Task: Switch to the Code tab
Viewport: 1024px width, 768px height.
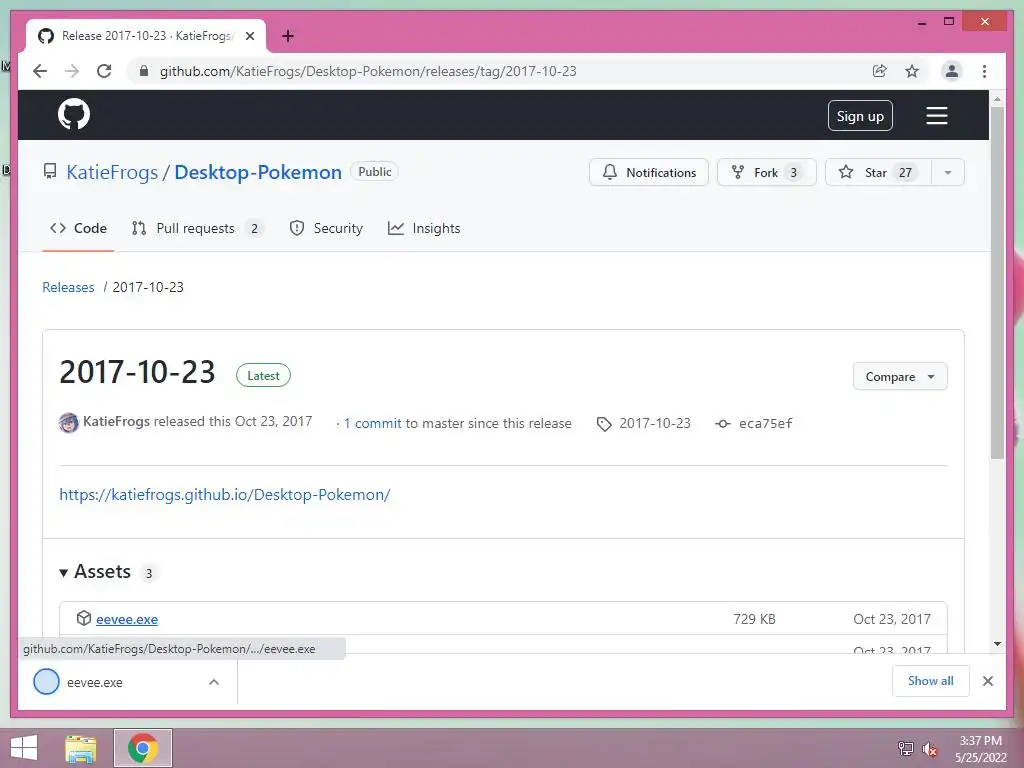Action: [78, 228]
